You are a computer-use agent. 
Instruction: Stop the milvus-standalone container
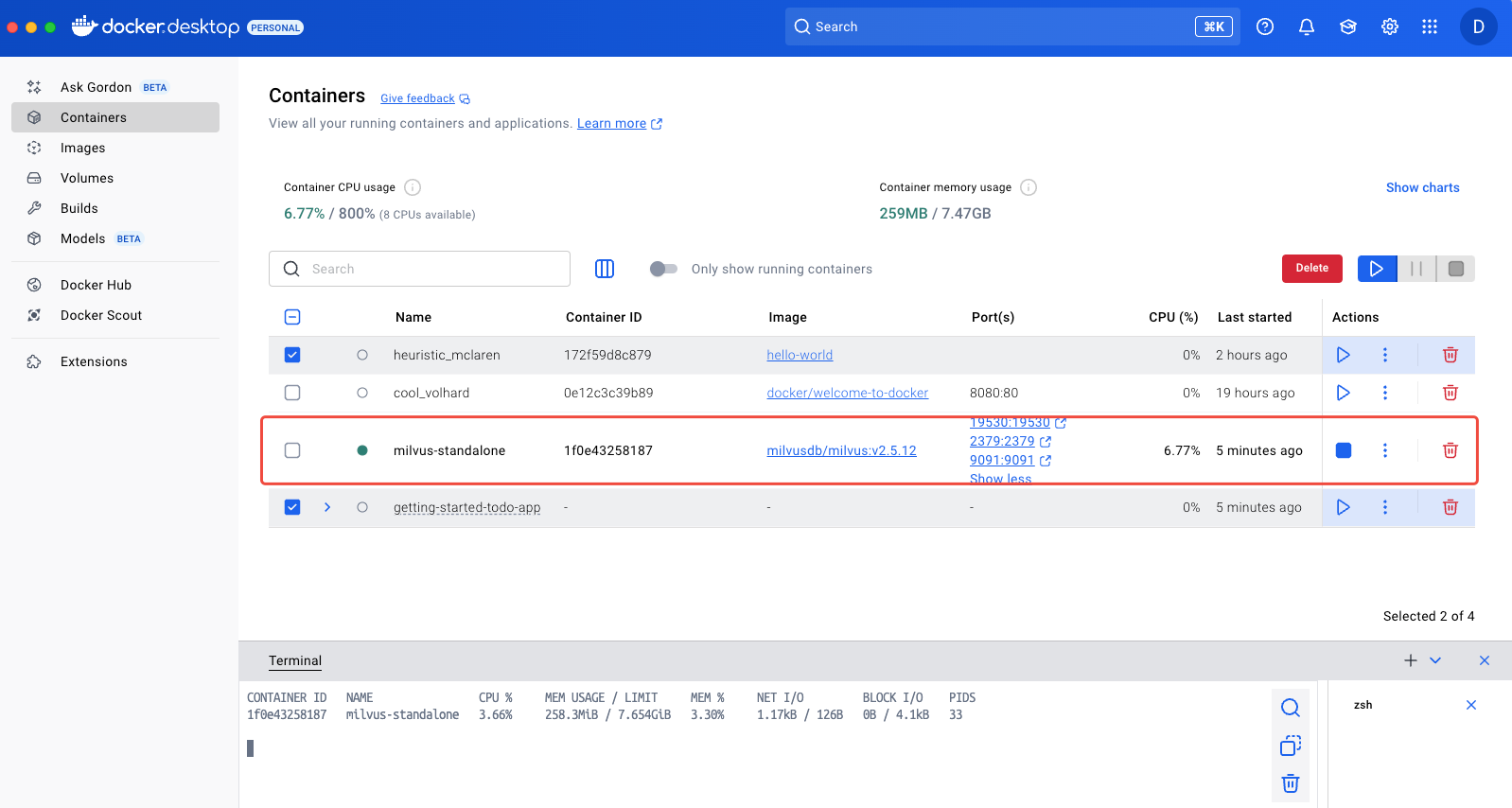pos(1343,450)
